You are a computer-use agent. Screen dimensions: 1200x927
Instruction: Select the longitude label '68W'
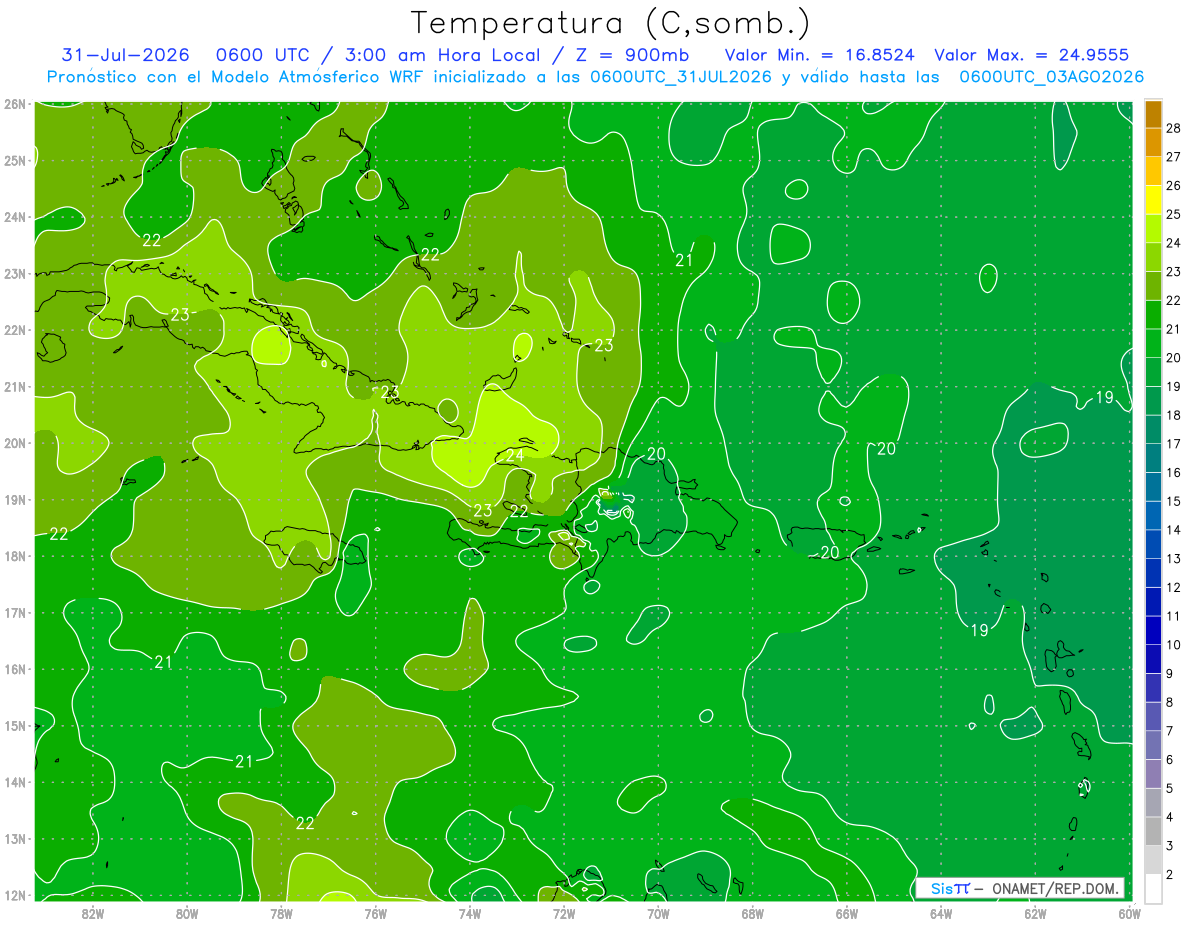pos(752,913)
